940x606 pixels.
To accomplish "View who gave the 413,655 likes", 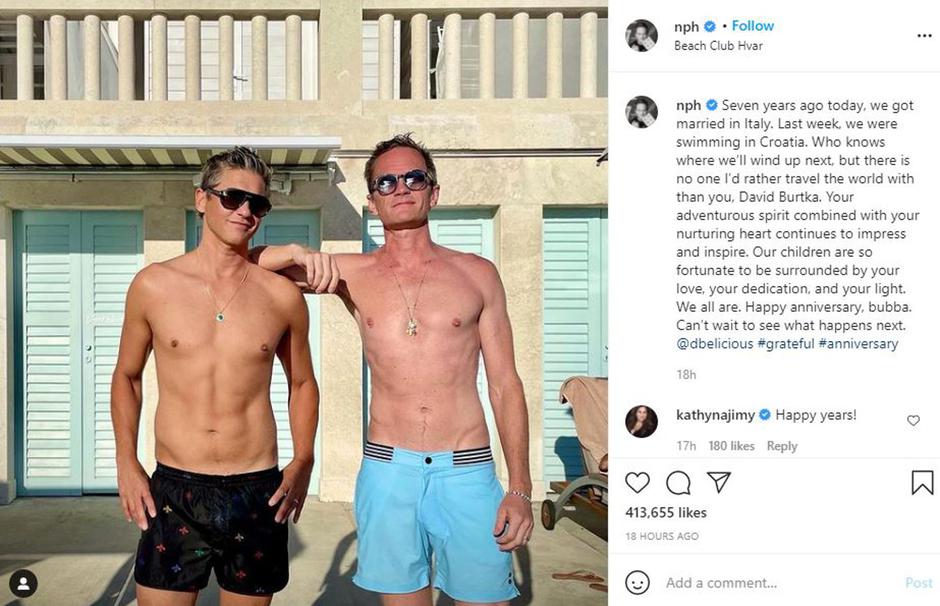I will (x=666, y=512).
